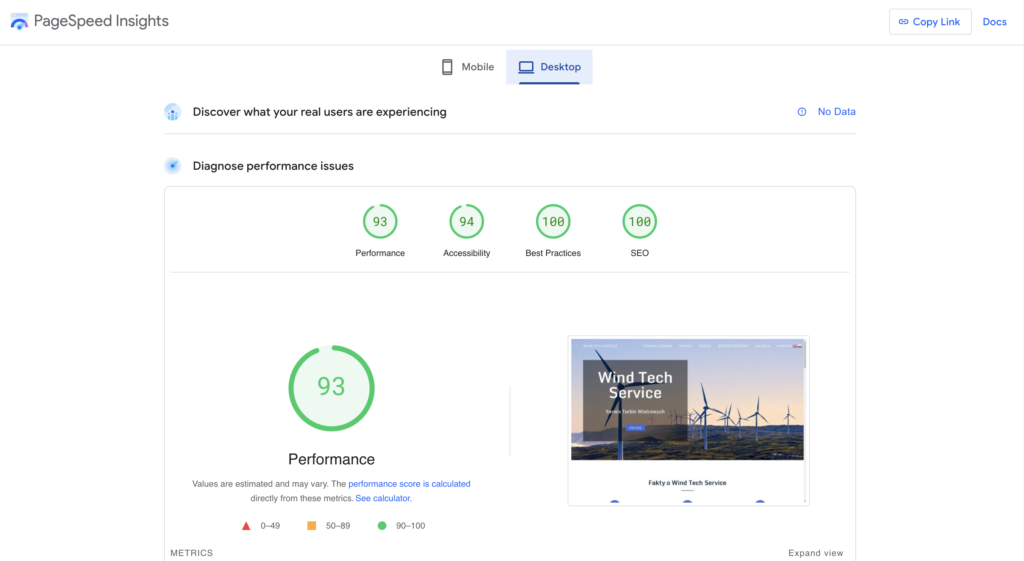The width and height of the screenshot is (1024, 561).
Task: Open the Docs link
Action: tap(994, 22)
